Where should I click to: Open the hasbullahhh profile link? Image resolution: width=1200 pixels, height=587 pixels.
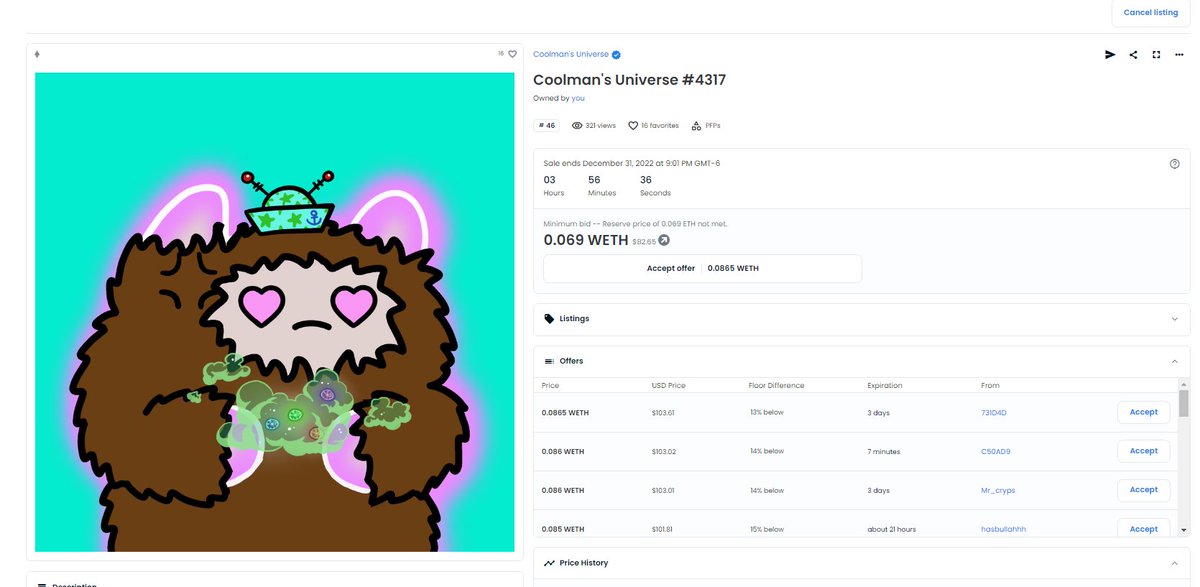(x=1002, y=529)
